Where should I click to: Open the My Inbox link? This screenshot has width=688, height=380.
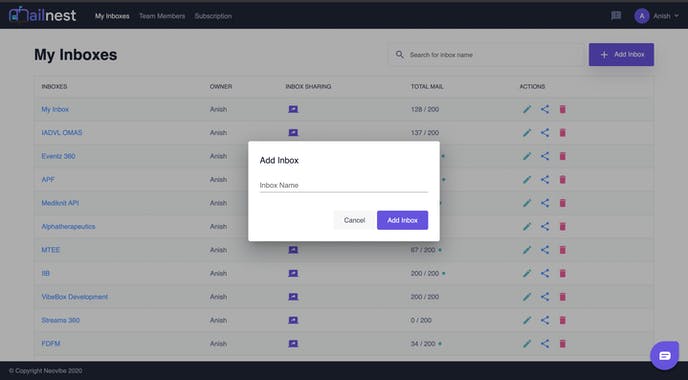pyautogui.click(x=55, y=109)
